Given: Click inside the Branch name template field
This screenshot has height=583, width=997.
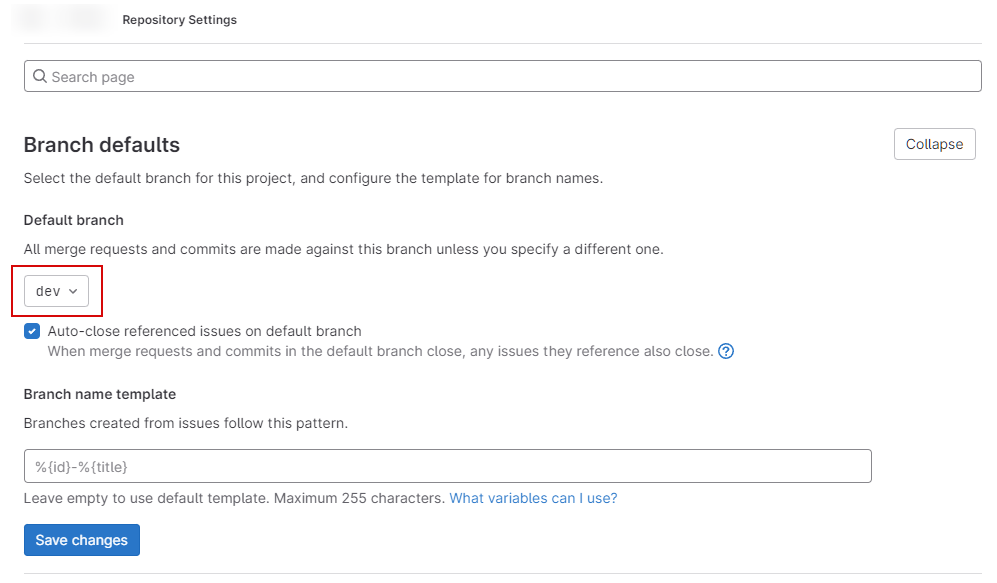Looking at the screenshot, I should tap(446, 465).
